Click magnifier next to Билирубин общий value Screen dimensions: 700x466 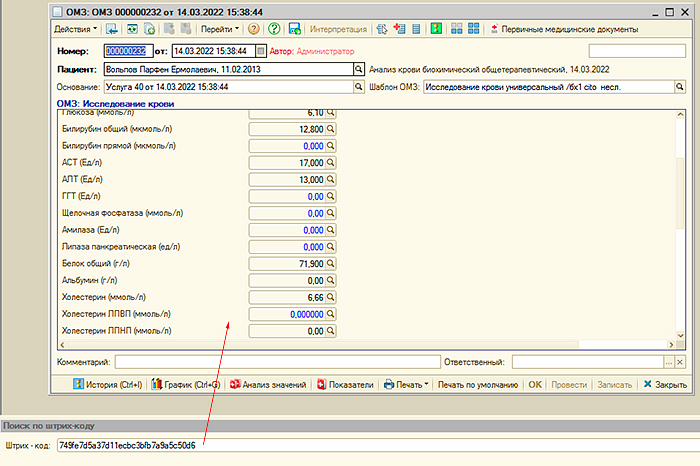[x=331, y=130]
